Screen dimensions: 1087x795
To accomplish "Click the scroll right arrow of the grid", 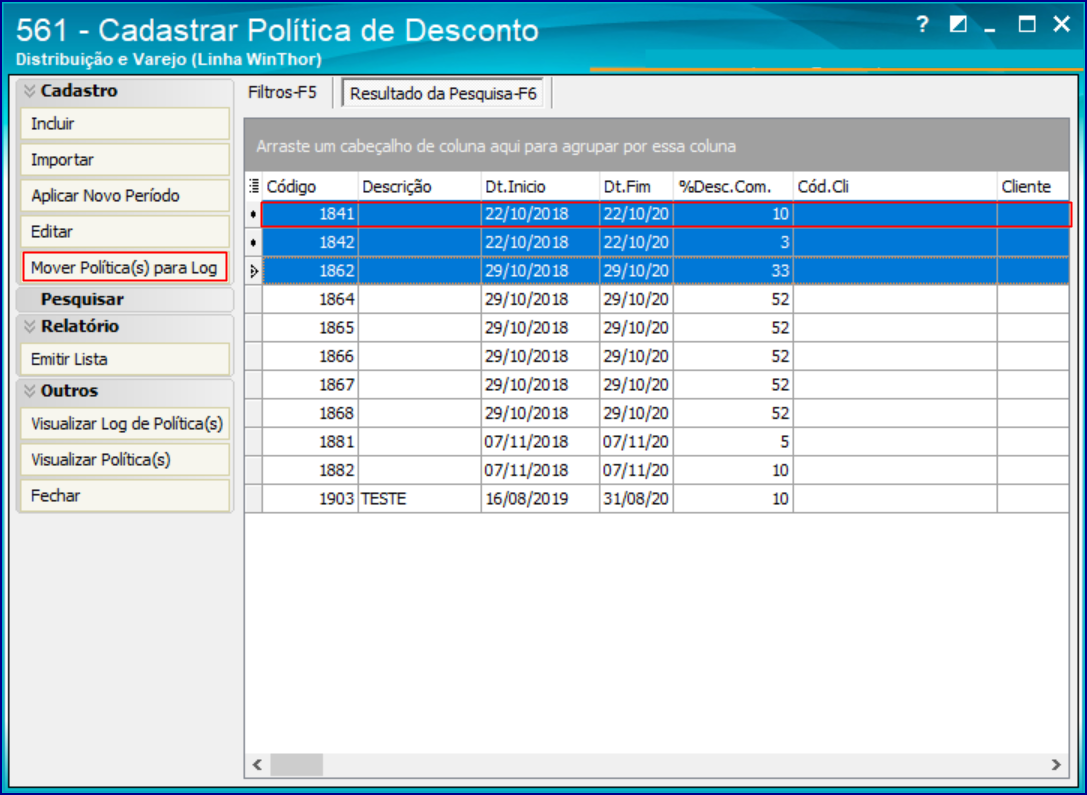I will [x=1056, y=765].
